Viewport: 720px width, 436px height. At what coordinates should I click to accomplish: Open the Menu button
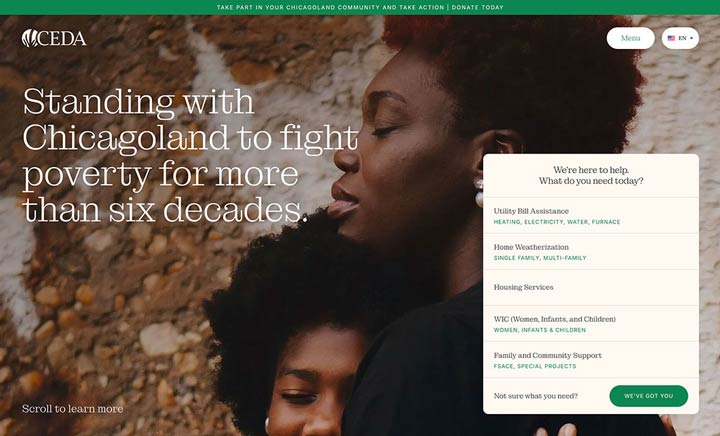coord(630,38)
